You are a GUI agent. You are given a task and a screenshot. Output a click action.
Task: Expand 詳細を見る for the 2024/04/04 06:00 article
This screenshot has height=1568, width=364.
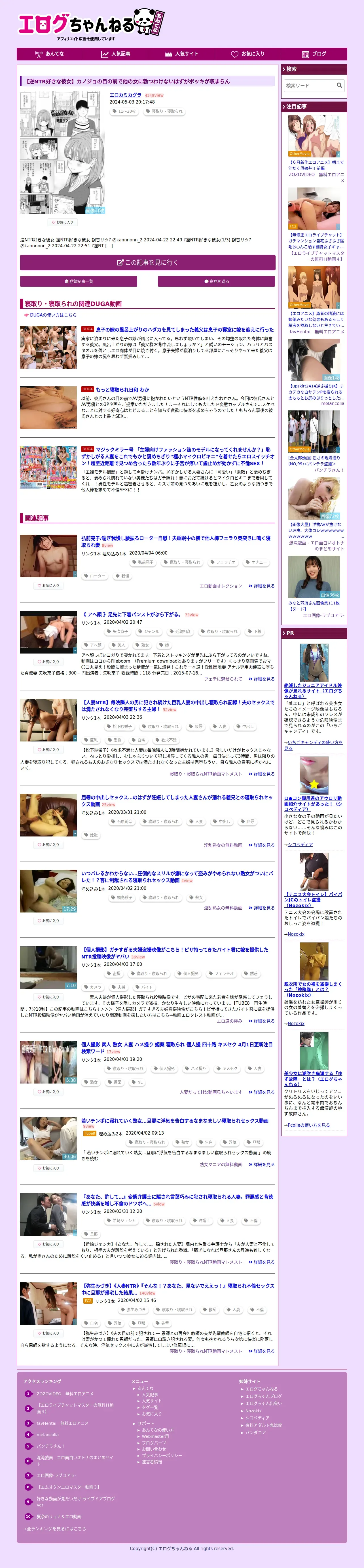pos(262,586)
